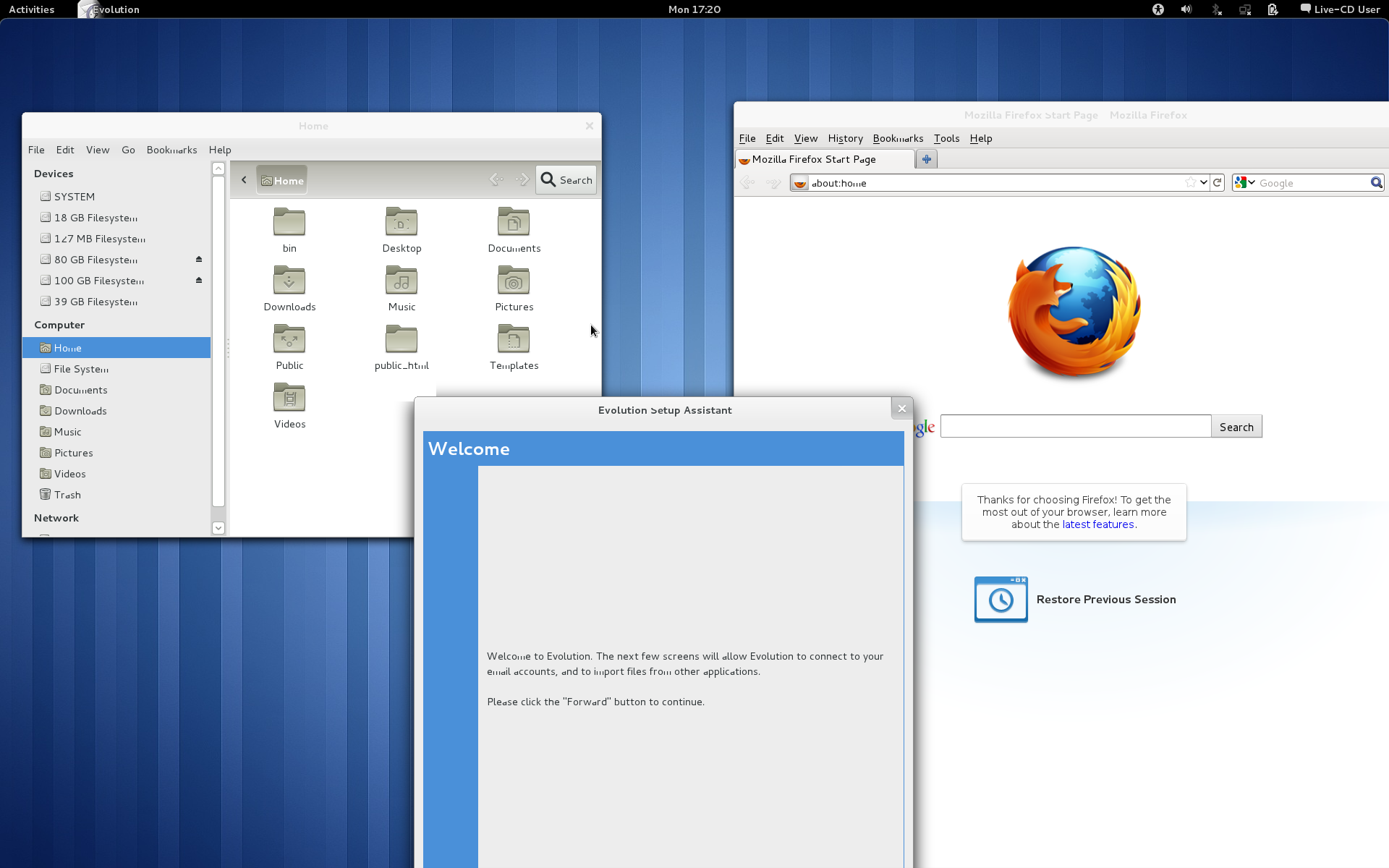Open the Documents folder icon in file view

click(514, 222)
